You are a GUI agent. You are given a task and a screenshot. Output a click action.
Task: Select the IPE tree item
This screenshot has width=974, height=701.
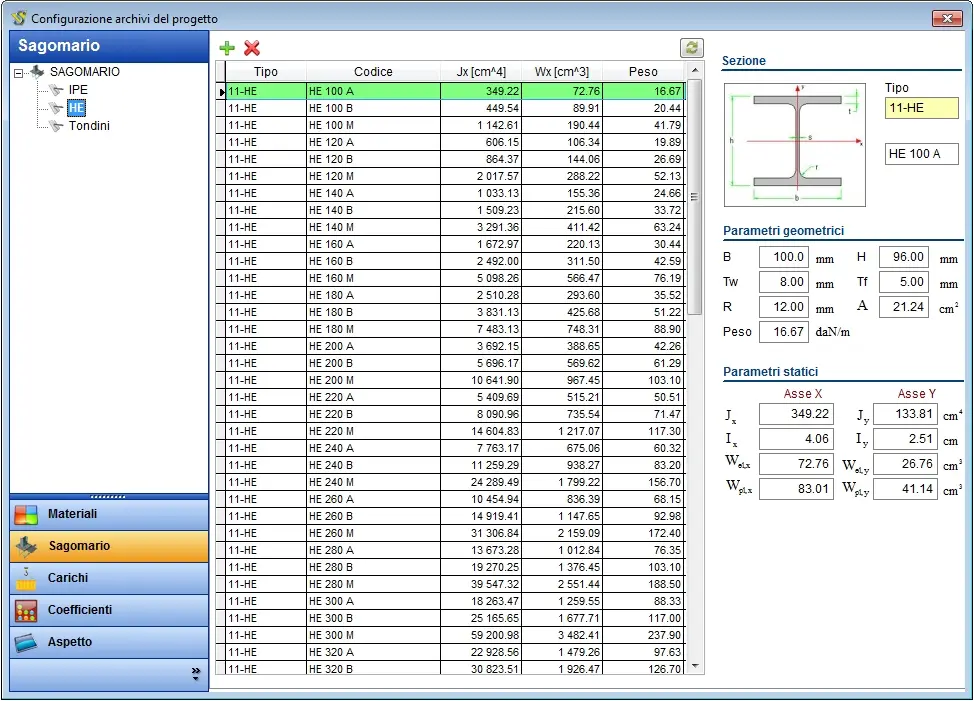click(x=78, y=90)
